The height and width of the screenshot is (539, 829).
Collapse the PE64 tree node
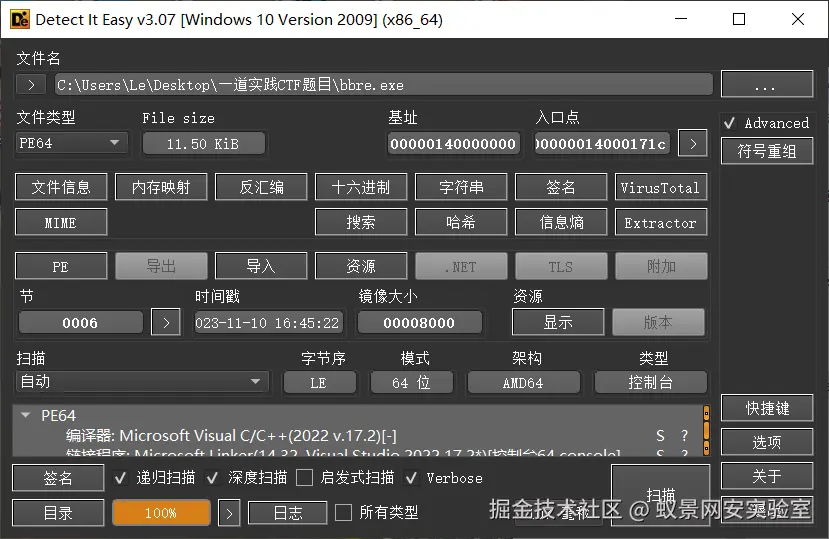click(25, 415)
